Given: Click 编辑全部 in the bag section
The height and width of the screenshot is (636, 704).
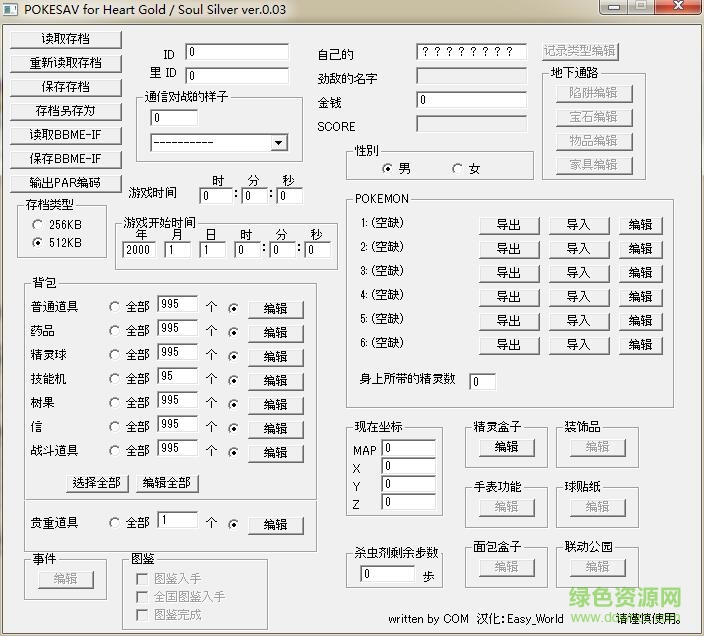Looking at the screenshot, I should click(166, 483).
